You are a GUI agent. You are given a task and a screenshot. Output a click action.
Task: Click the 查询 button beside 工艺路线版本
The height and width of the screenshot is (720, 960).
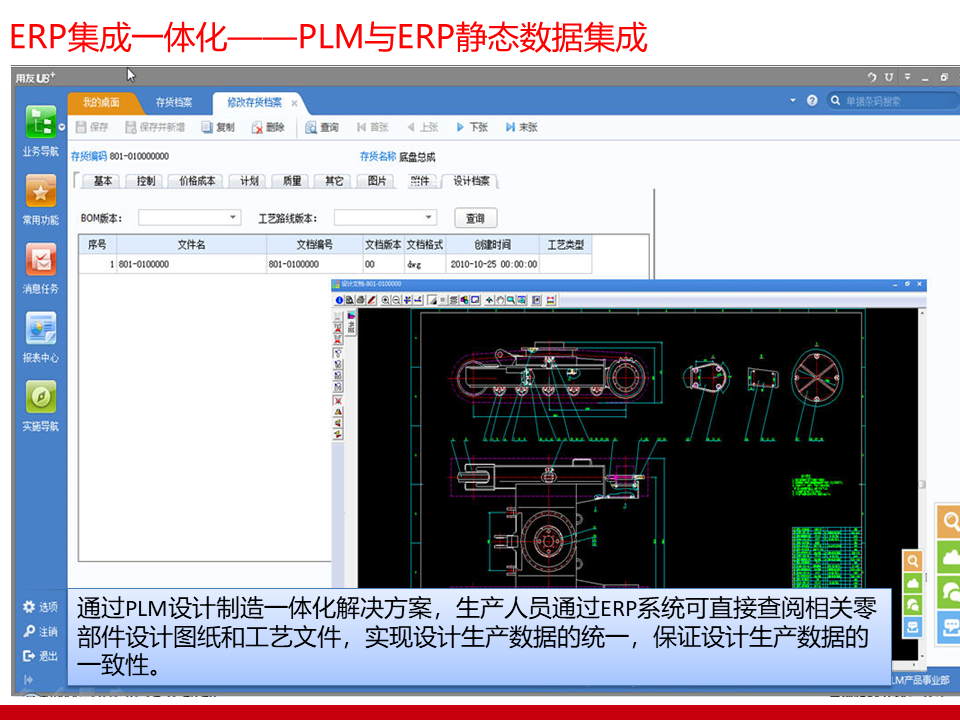click(475, 218)
